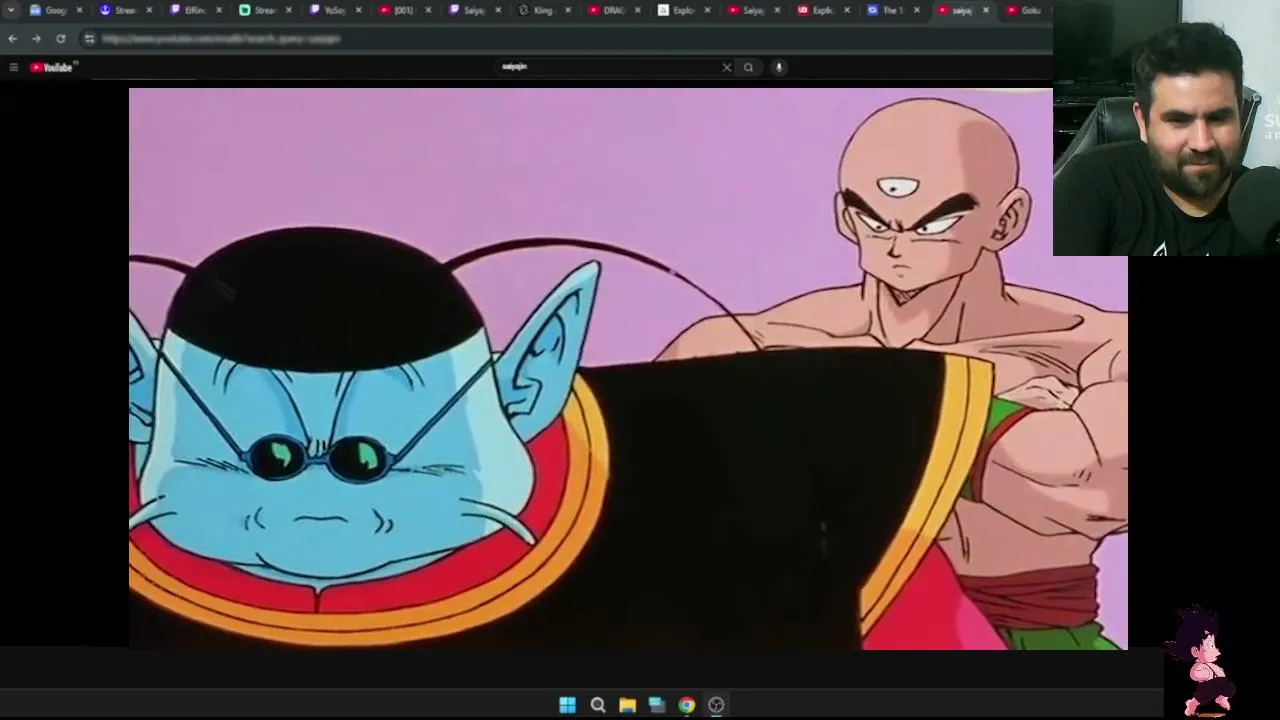The height and width of the screenshot is (720, 1280).
Task: Open the Windows Start menu
Action: [x=567, y=705]
